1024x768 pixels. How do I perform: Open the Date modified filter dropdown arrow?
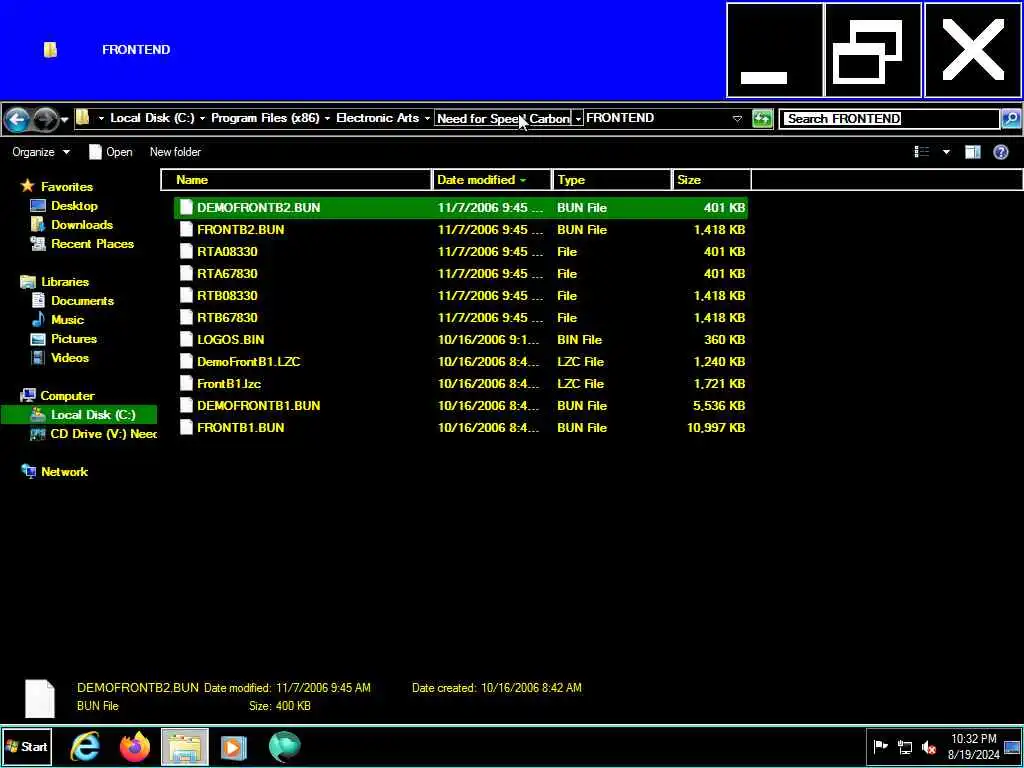click(x=523, y=180)
